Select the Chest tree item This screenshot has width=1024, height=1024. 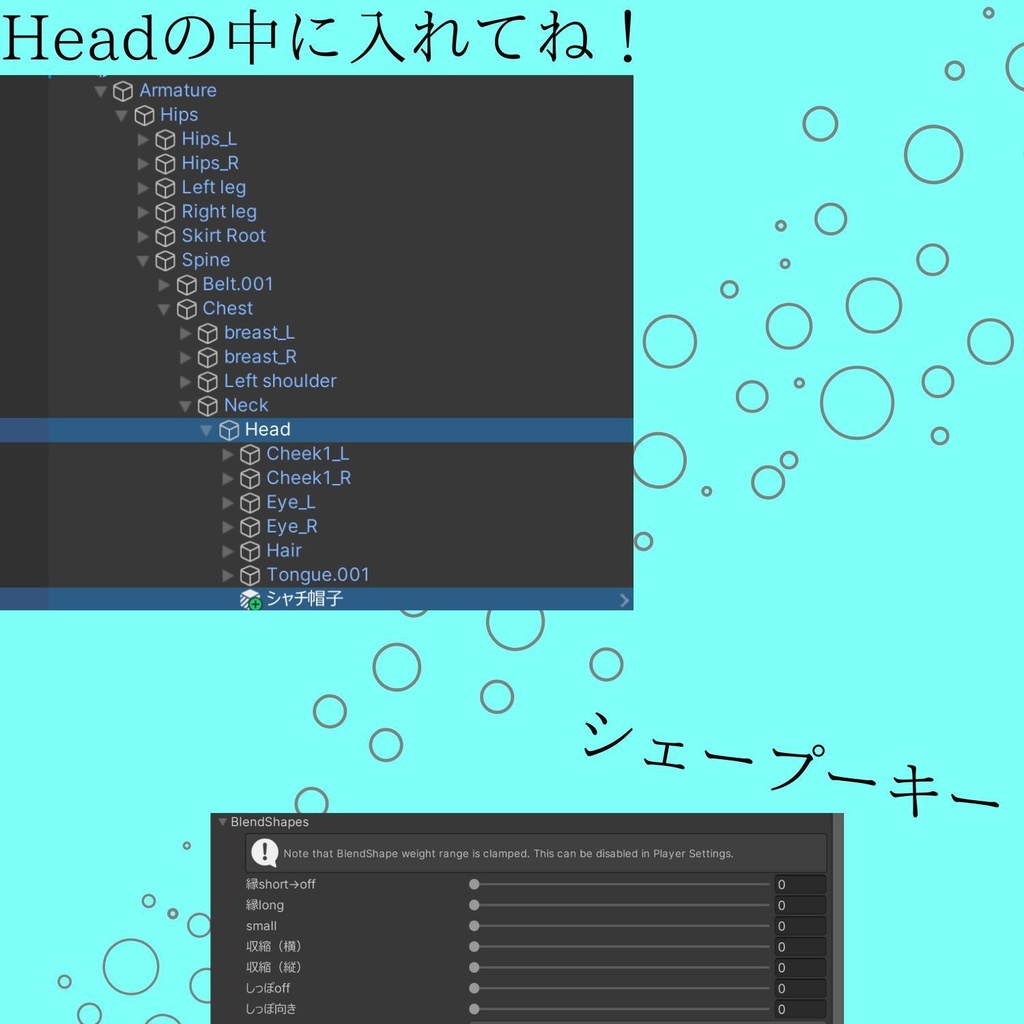[x=226, y=308]
